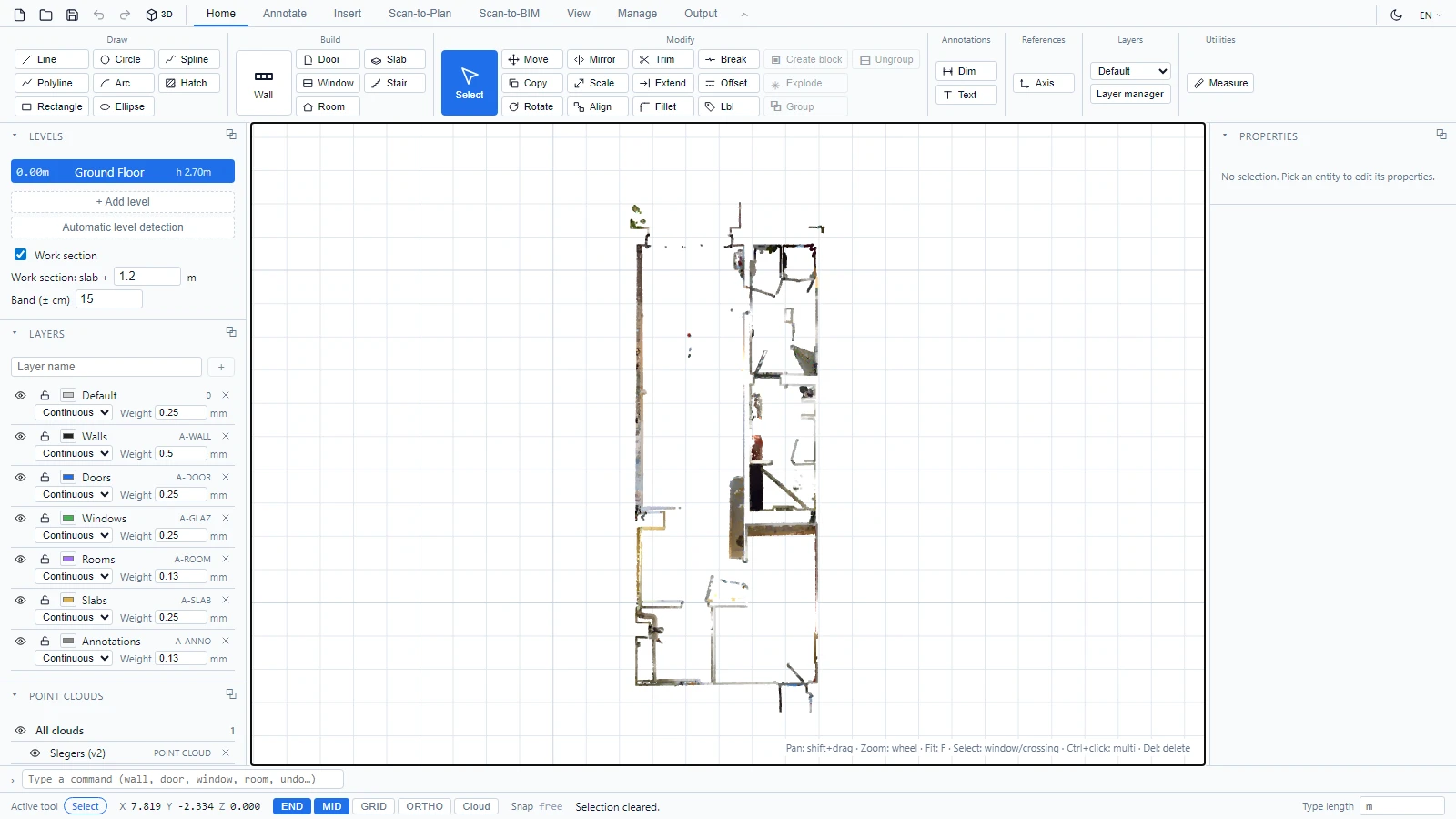Open Annotations layer linetype dropdown
Image resolution: width=1456 pixels, height=819 pixels.
[73, 658]
